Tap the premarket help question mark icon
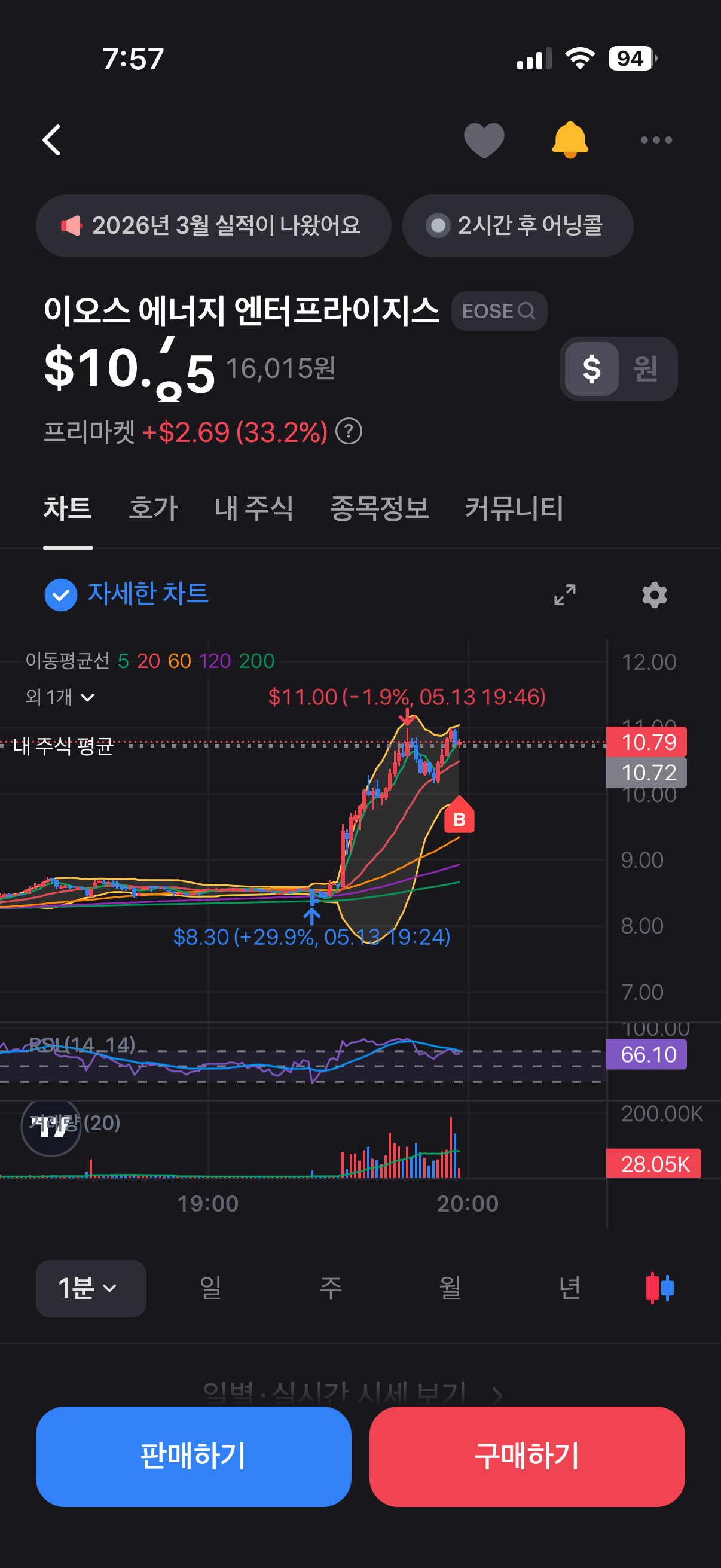This screenshot has height=1568, width=721. (x=349, y=432)
